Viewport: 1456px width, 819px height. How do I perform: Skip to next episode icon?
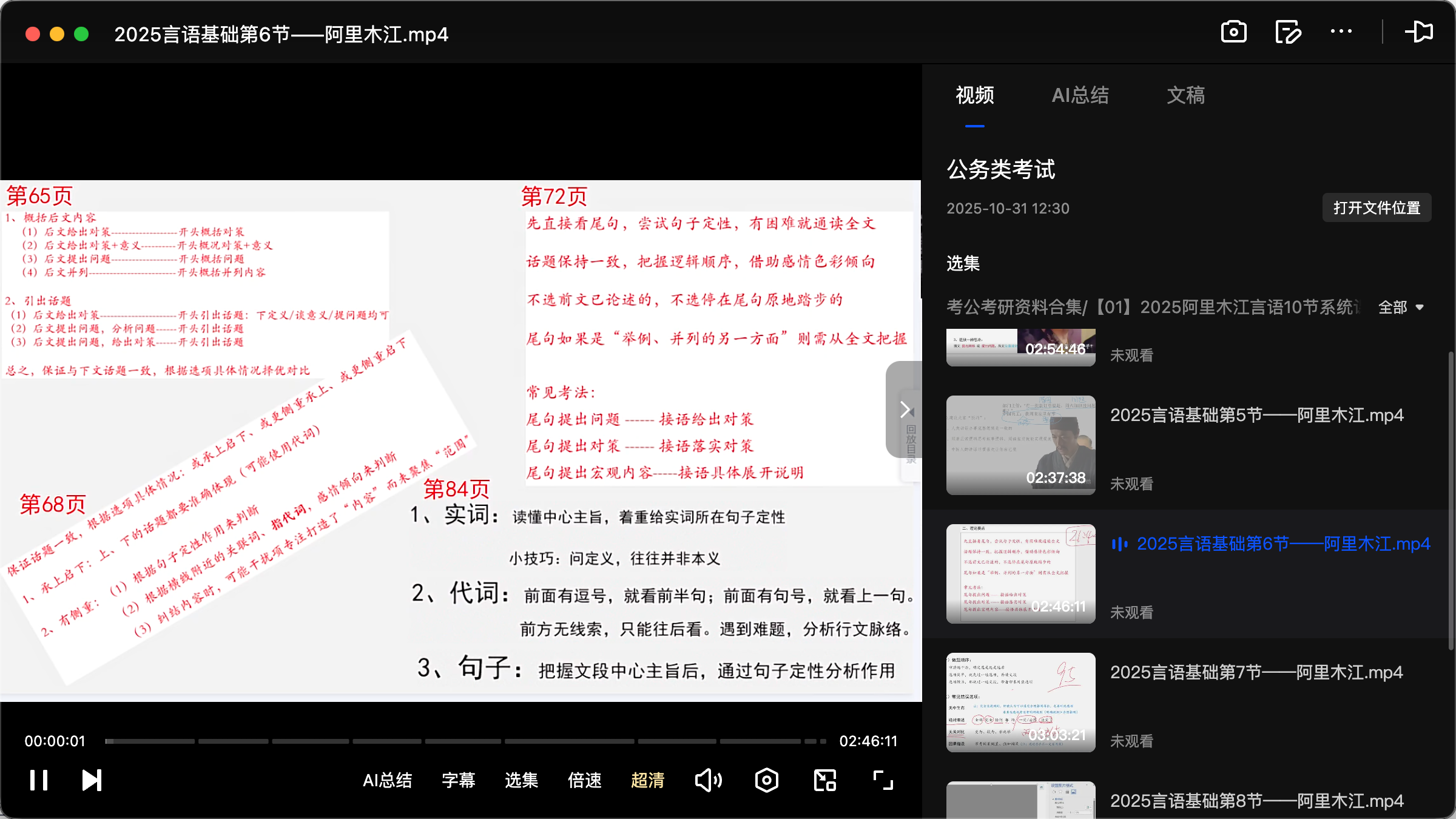(90, 780)
